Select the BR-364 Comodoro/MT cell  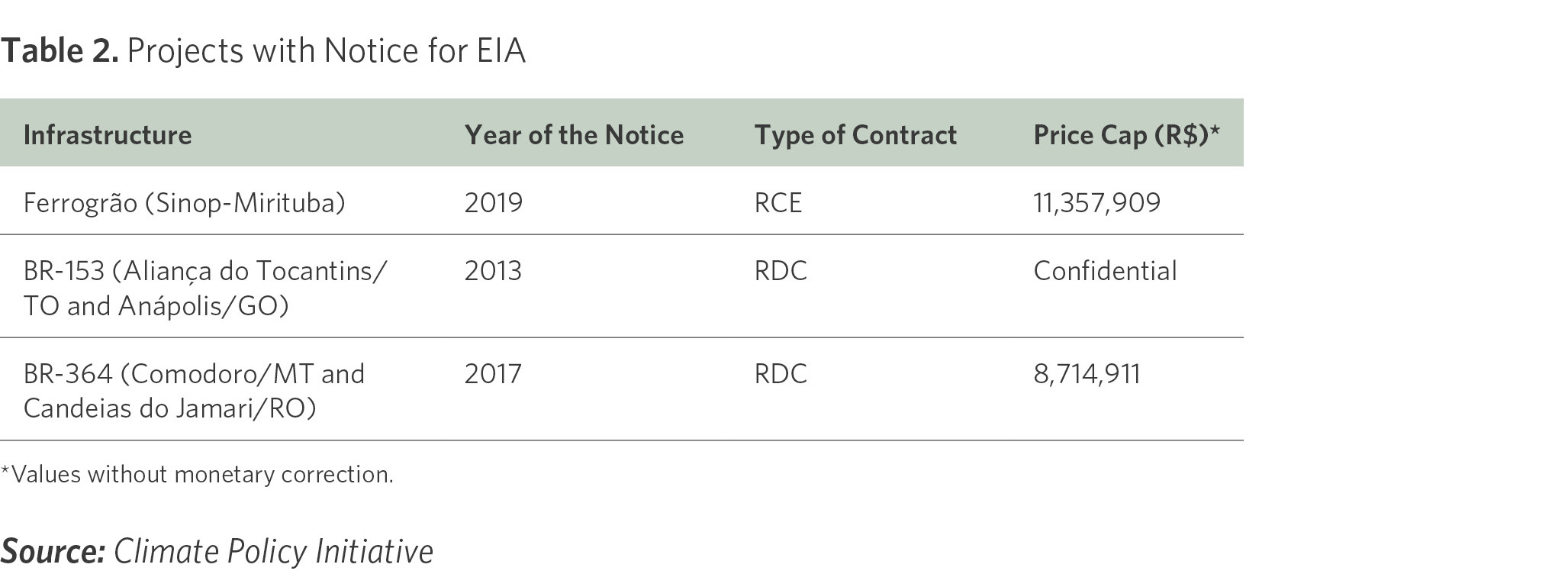(x=194, y=391)
